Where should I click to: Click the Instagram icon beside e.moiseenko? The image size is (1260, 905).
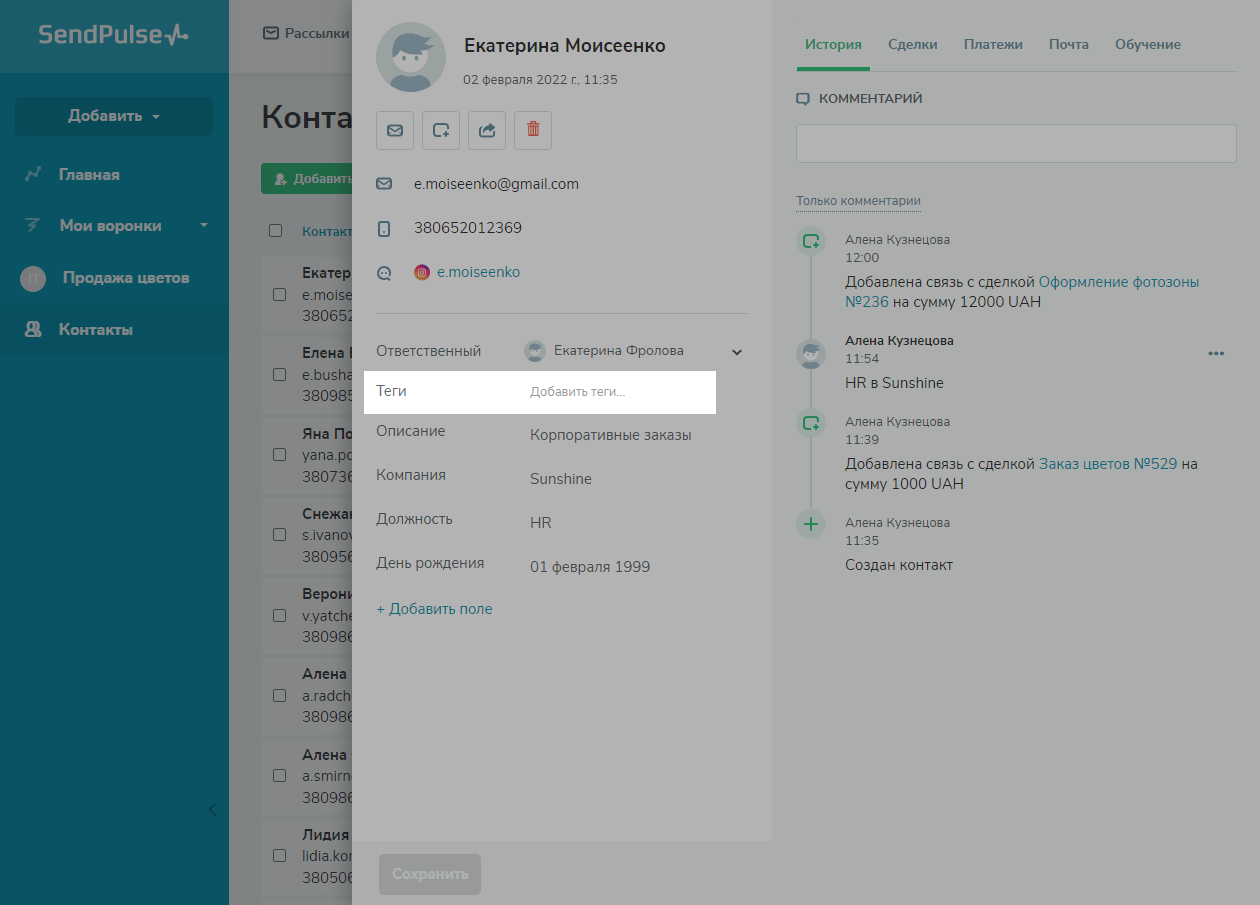click(422, 272)
